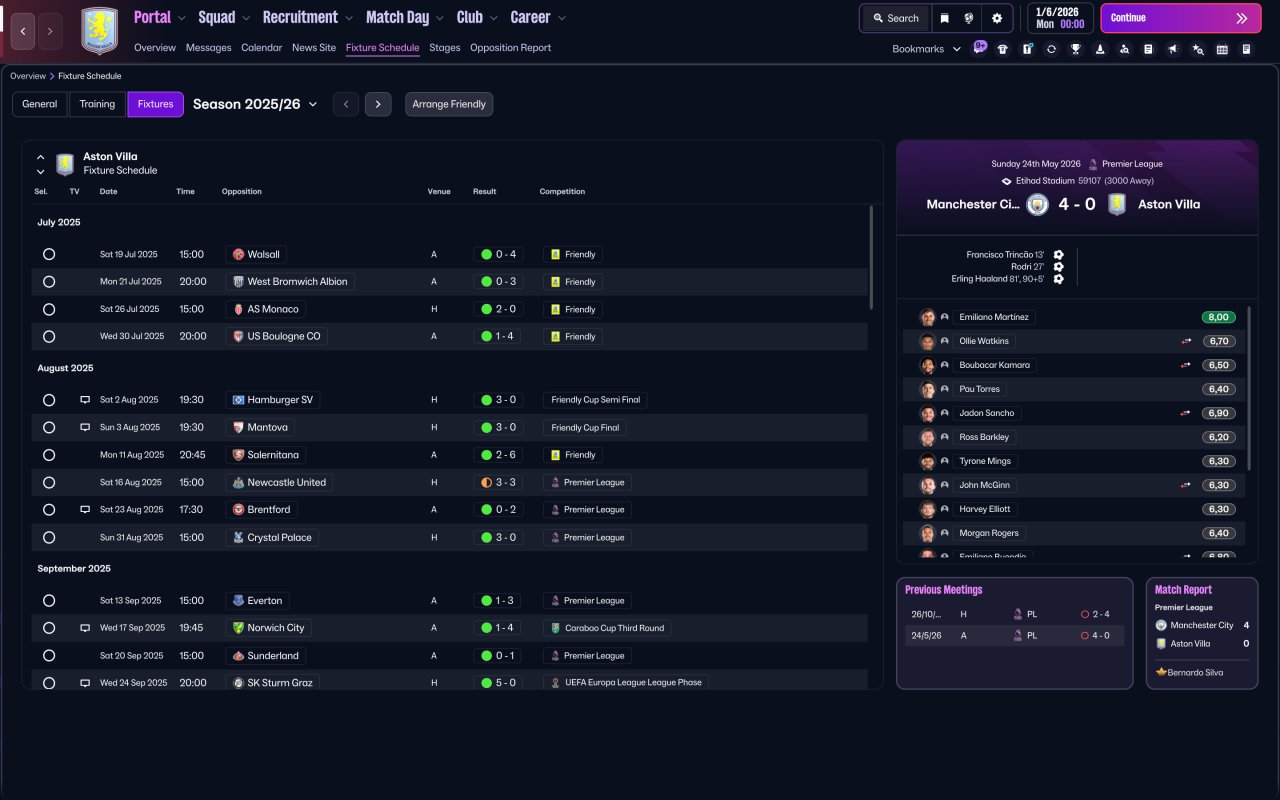Click the Aston Villa badge in match panel
This screenshot has height=800, width=1280.
coord(1117,204)
